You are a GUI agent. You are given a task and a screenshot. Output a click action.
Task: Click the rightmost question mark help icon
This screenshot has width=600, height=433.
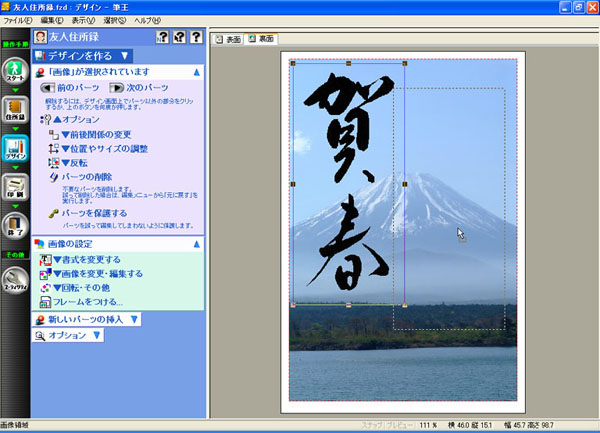(195, 38)
